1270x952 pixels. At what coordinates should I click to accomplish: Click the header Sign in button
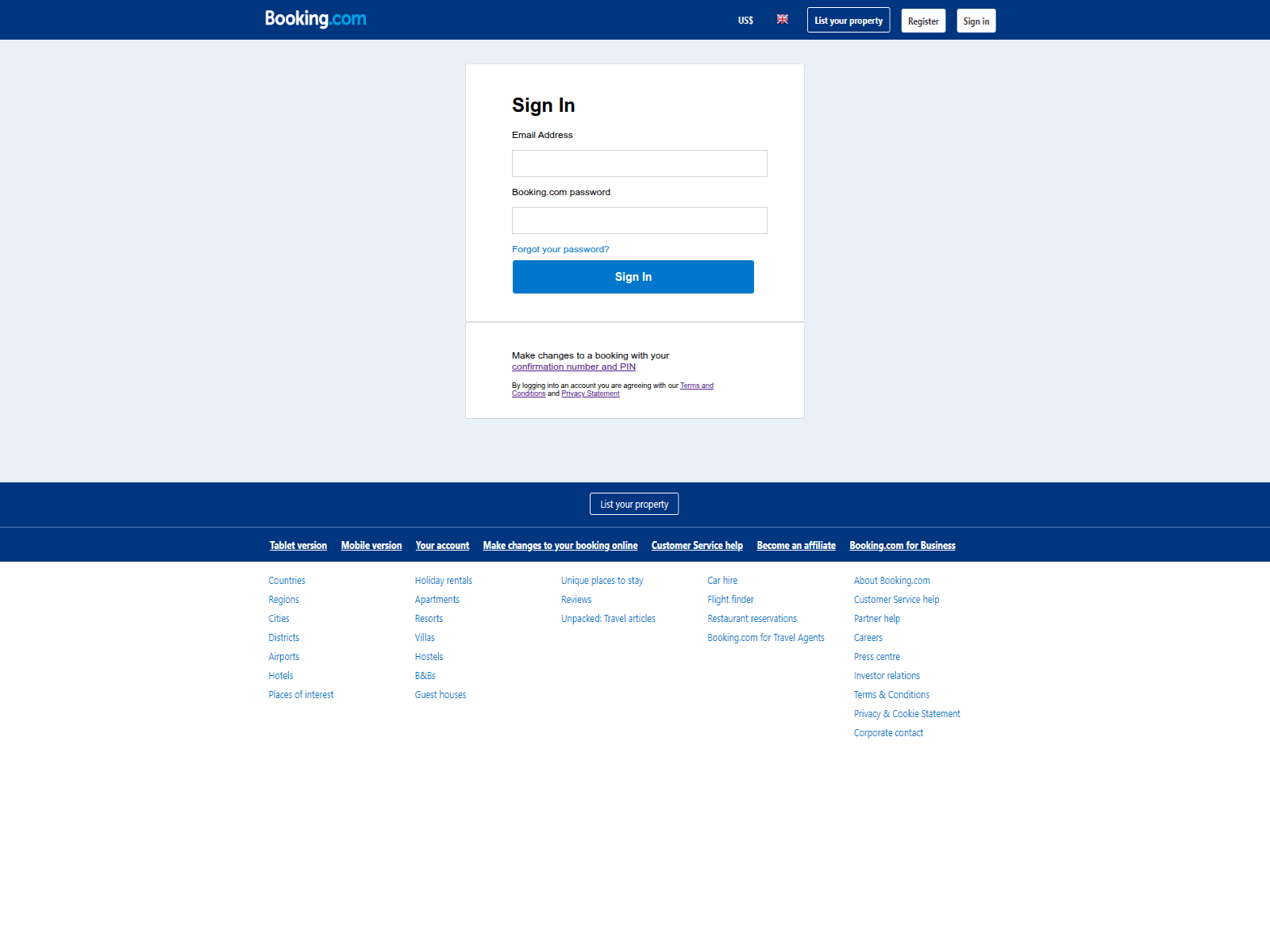976,21
